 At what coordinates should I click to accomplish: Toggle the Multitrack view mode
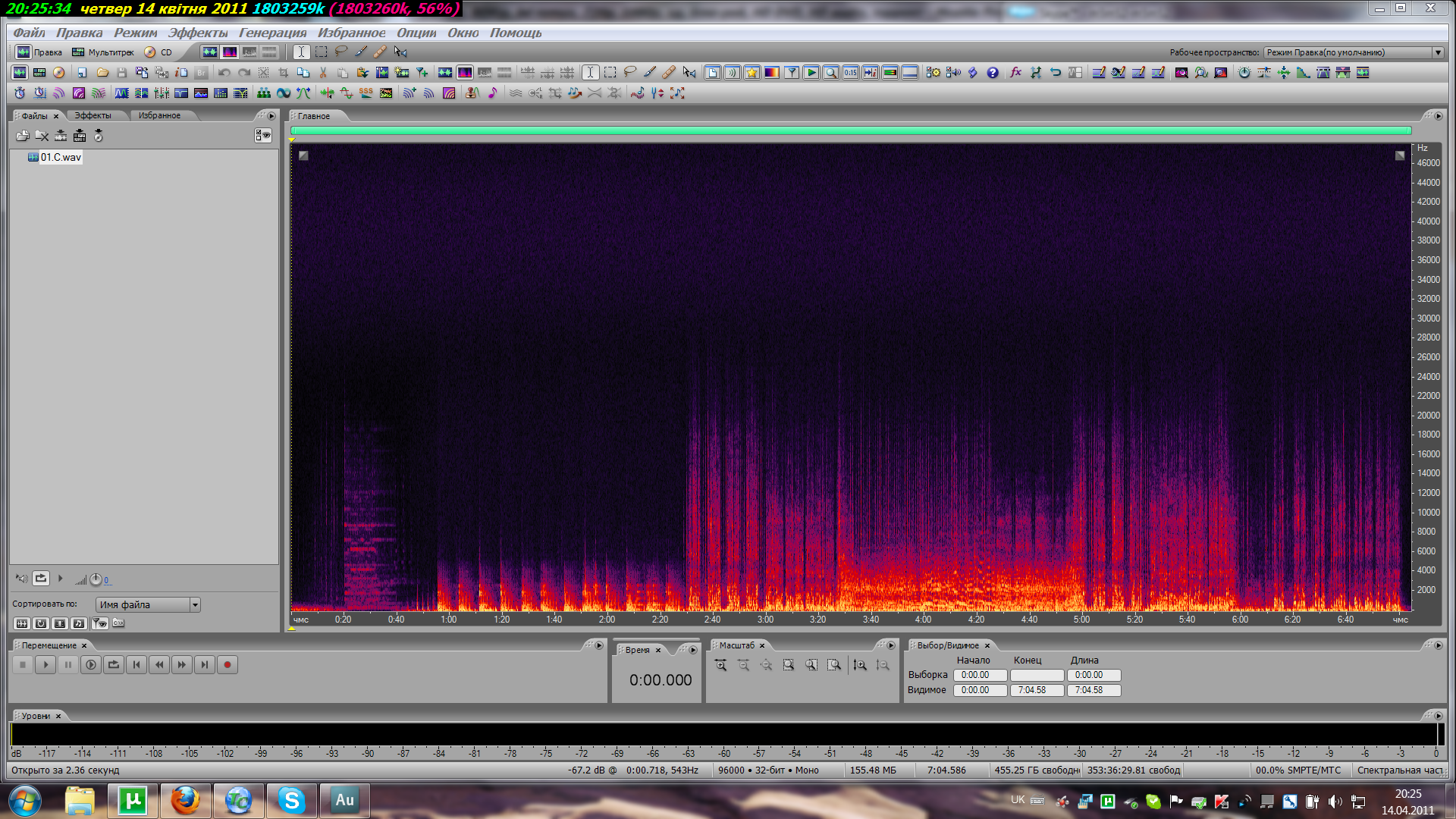point(103,52)
